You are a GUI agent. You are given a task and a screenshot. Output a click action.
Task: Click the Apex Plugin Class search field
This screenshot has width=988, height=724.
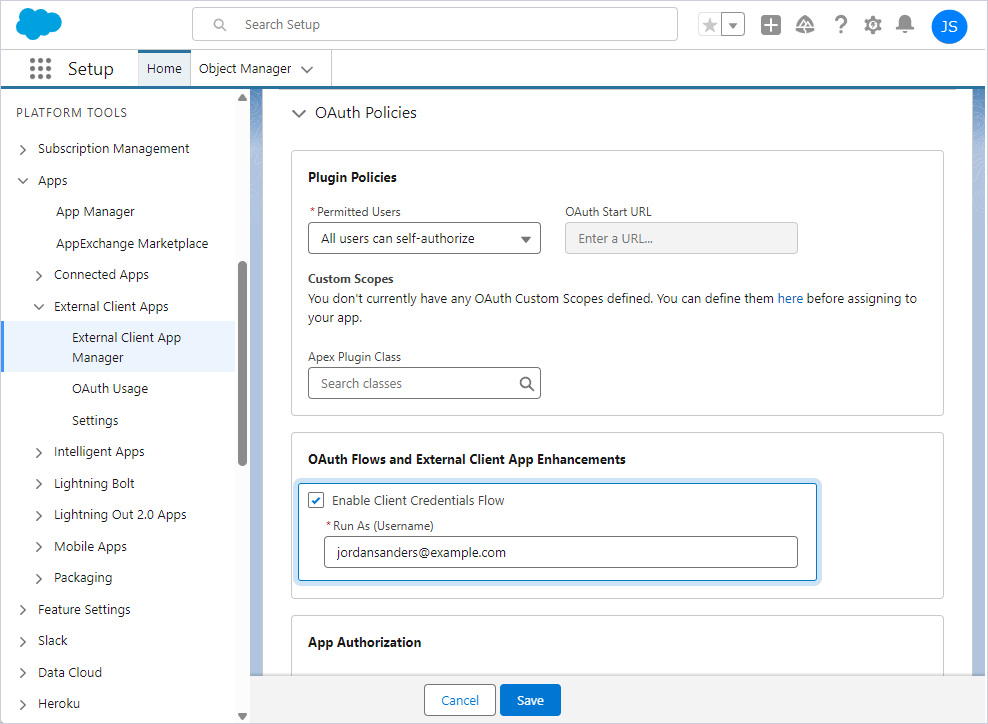424,383
